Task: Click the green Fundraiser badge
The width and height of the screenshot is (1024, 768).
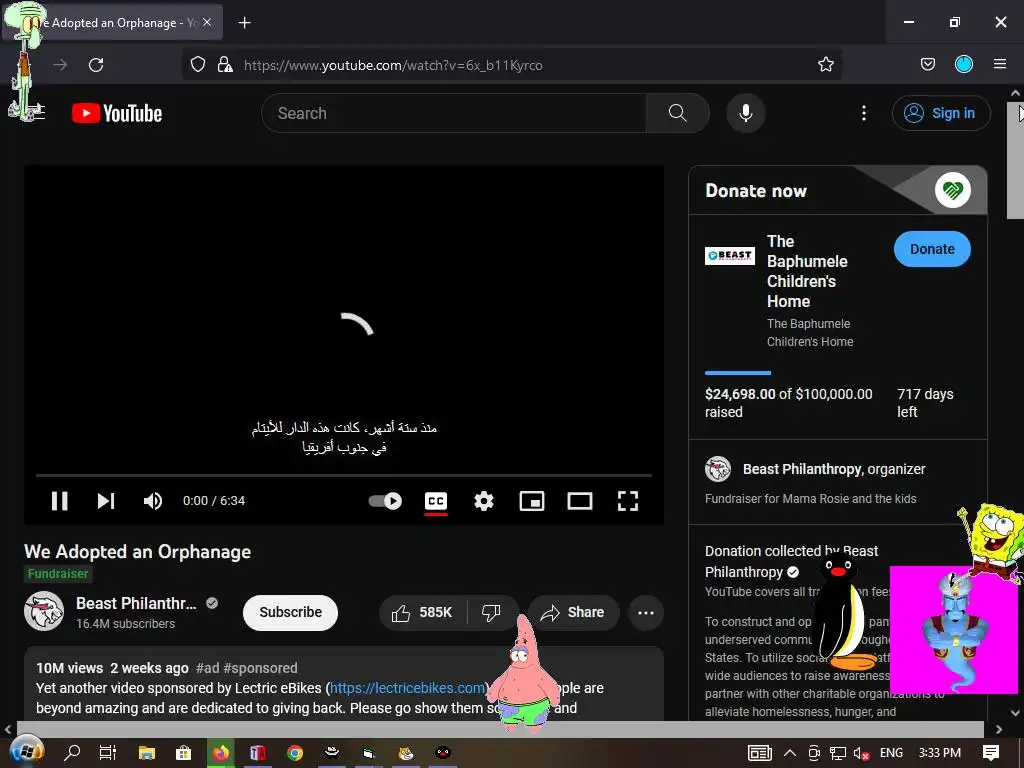Action: coord(57,574)
